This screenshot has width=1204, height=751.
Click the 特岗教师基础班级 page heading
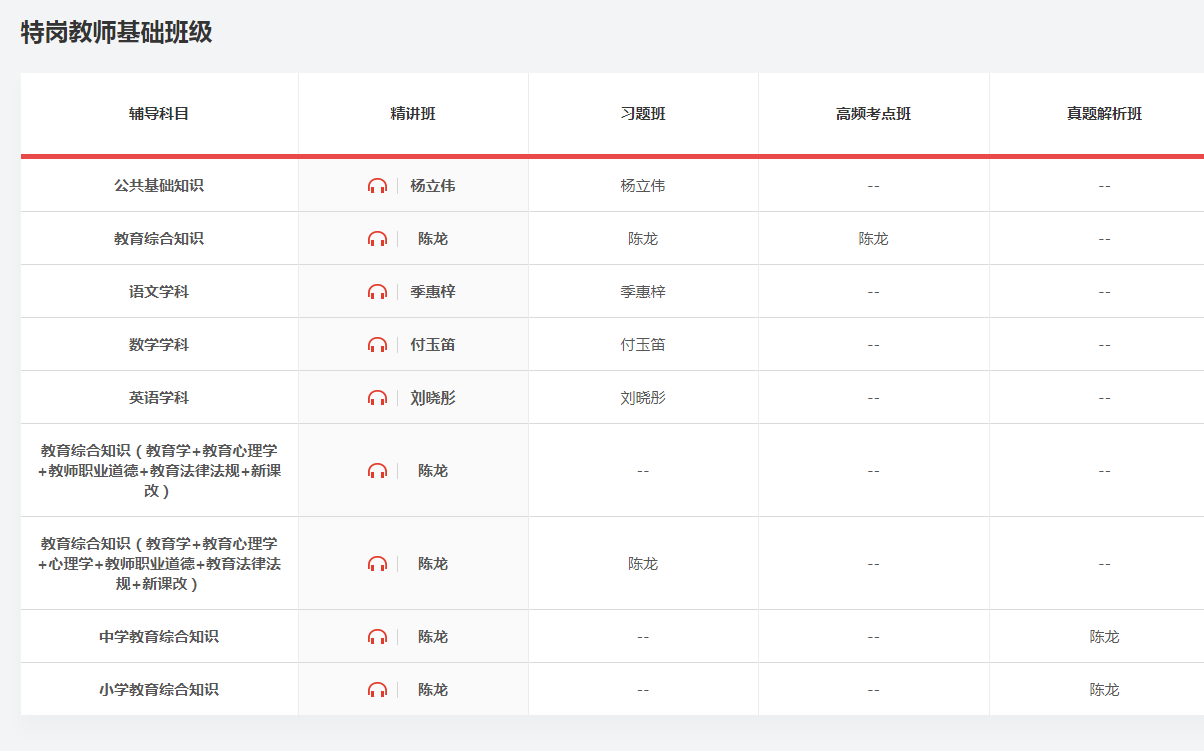tap(117, 32)
